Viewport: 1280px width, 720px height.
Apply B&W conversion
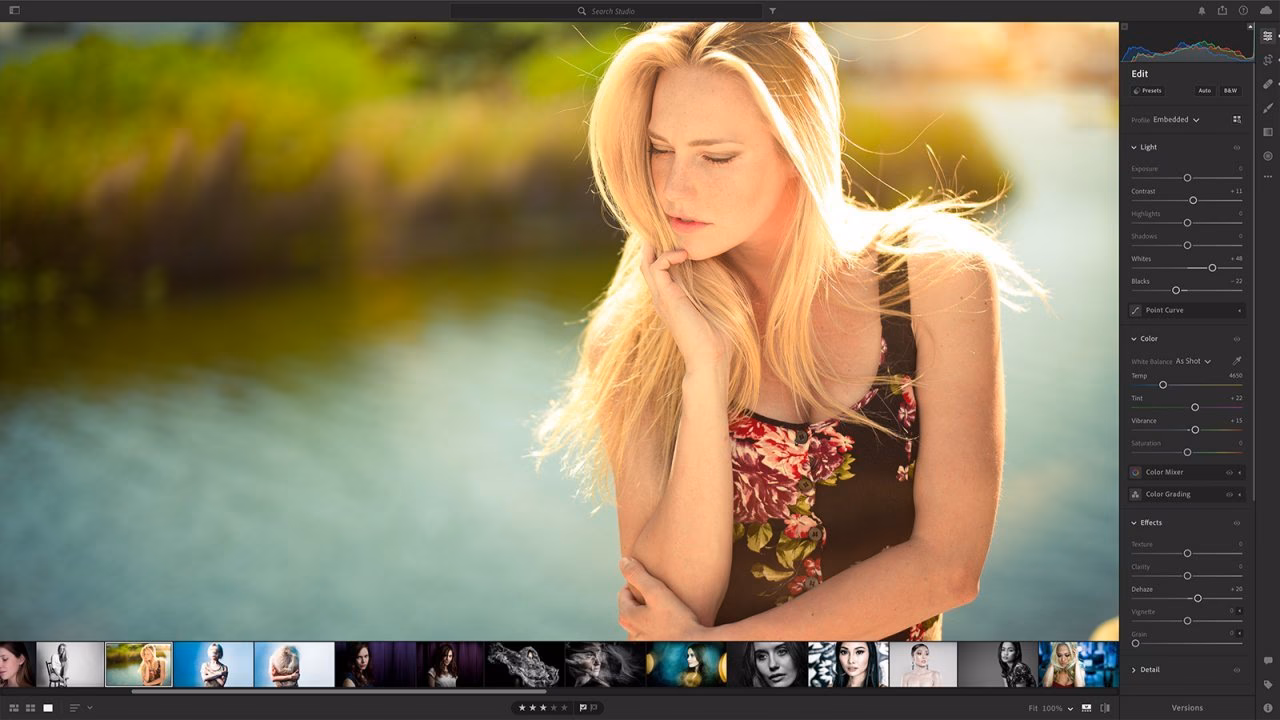(1231, 90)
